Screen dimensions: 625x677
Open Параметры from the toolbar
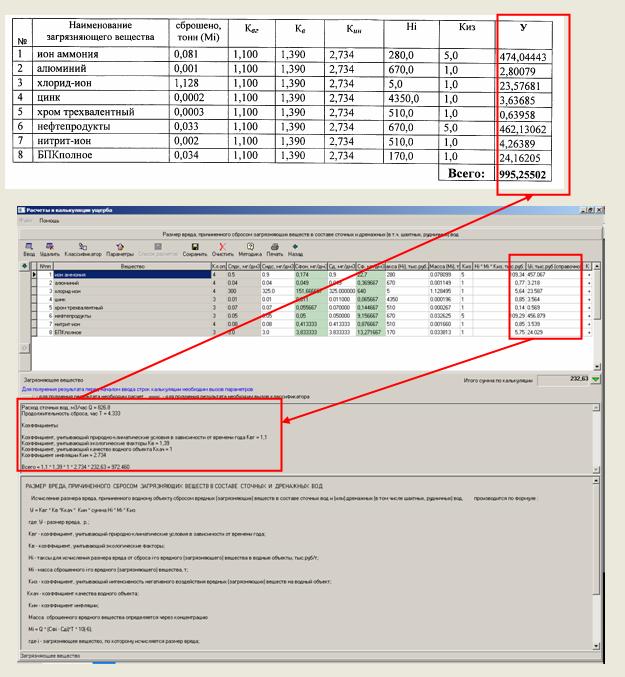click(x=120, y=246)
